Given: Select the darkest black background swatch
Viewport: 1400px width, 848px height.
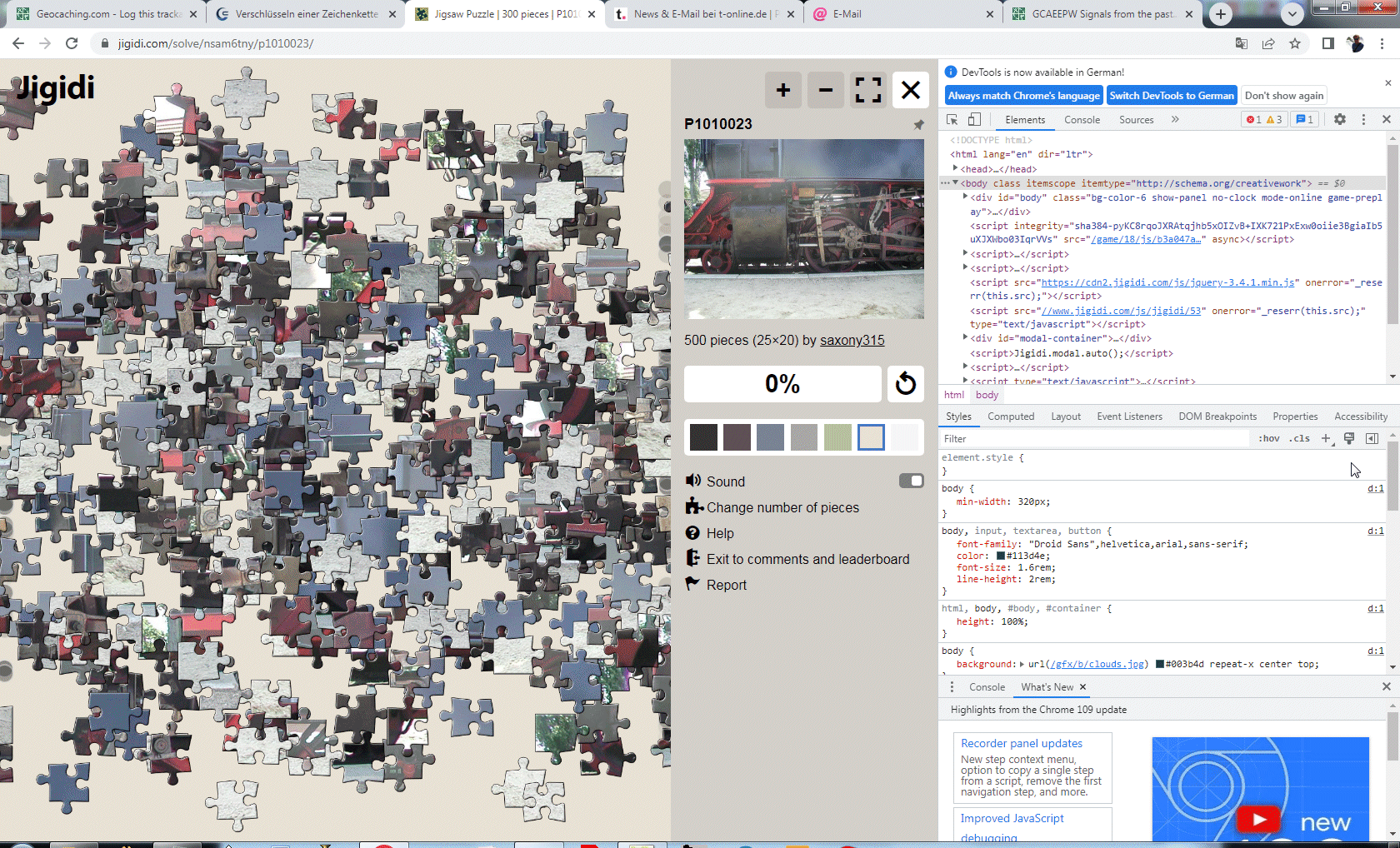Looking at the screenshot, I should tap(703, 436).
